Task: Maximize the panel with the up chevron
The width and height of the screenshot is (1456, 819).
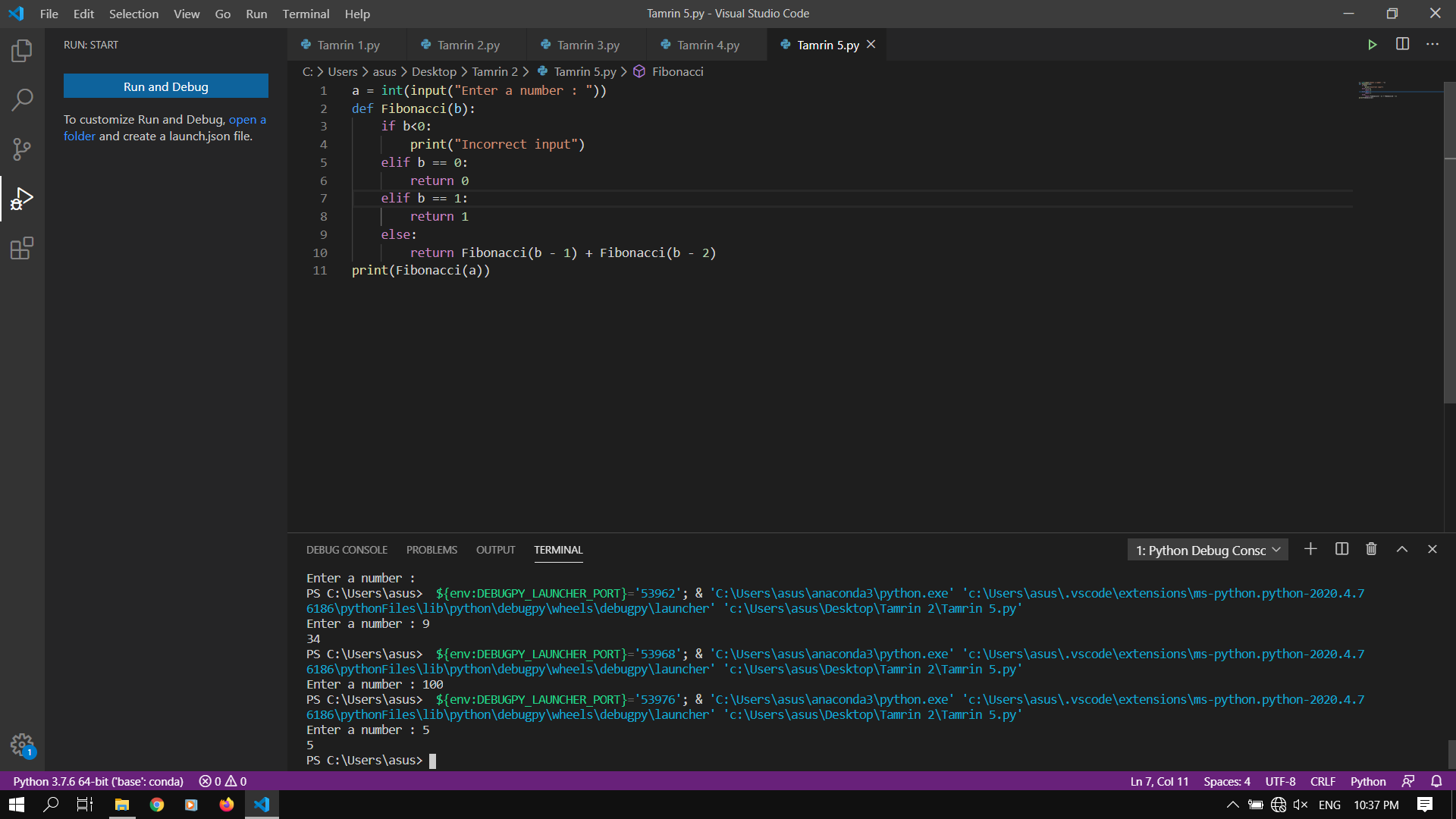Action: 1402,549
